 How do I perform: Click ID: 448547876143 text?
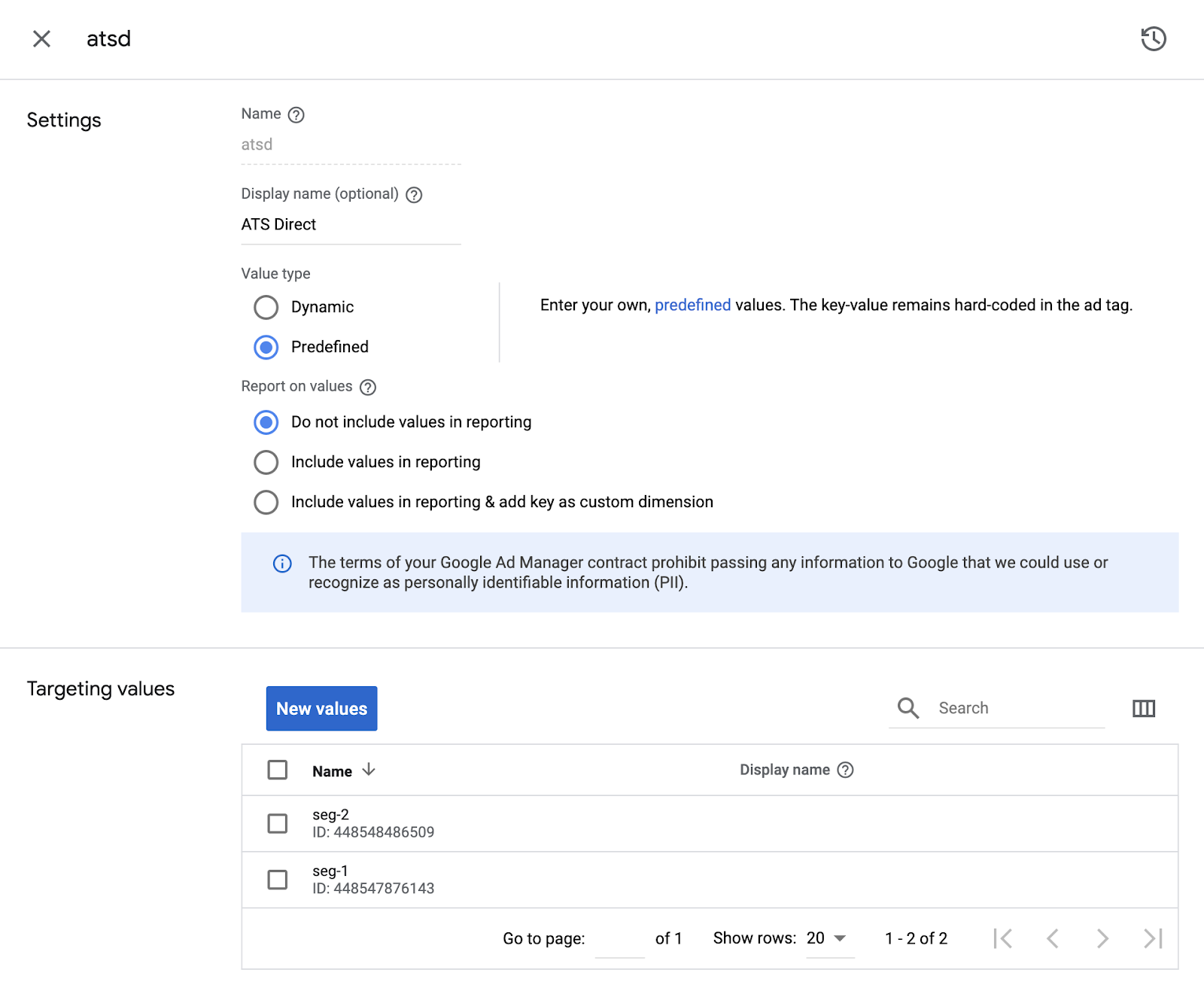(373, 889)
